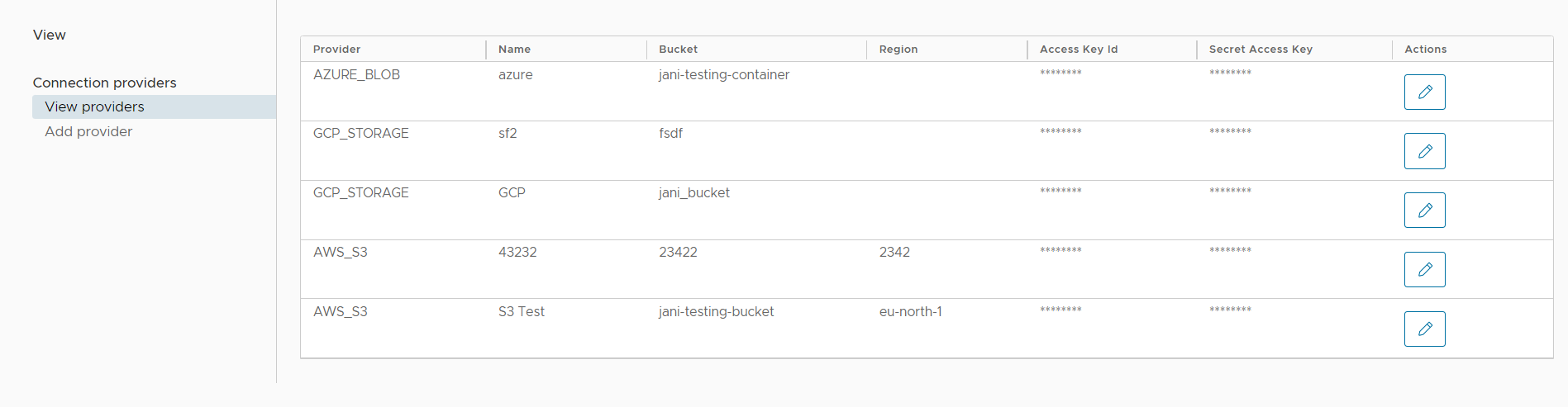This screenshot has height=407, width=1568.
Task: Edit the azure AZURE_BLOB provider
Action: click(1424, 92)
